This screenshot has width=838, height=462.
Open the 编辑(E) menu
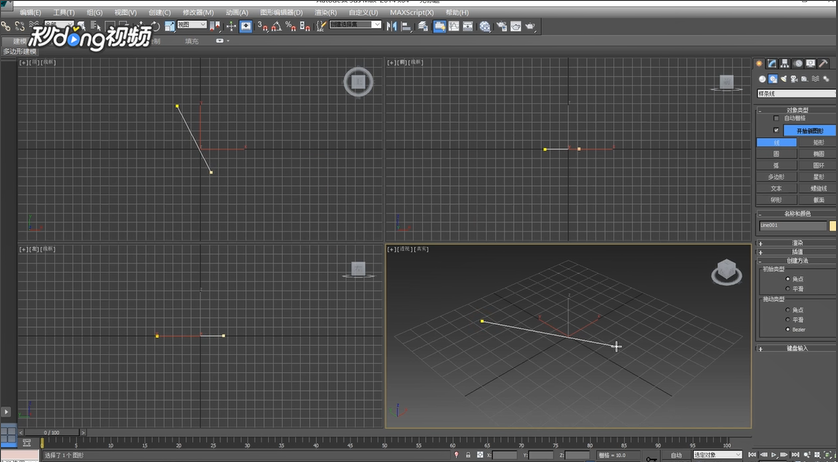pos(30,12)
